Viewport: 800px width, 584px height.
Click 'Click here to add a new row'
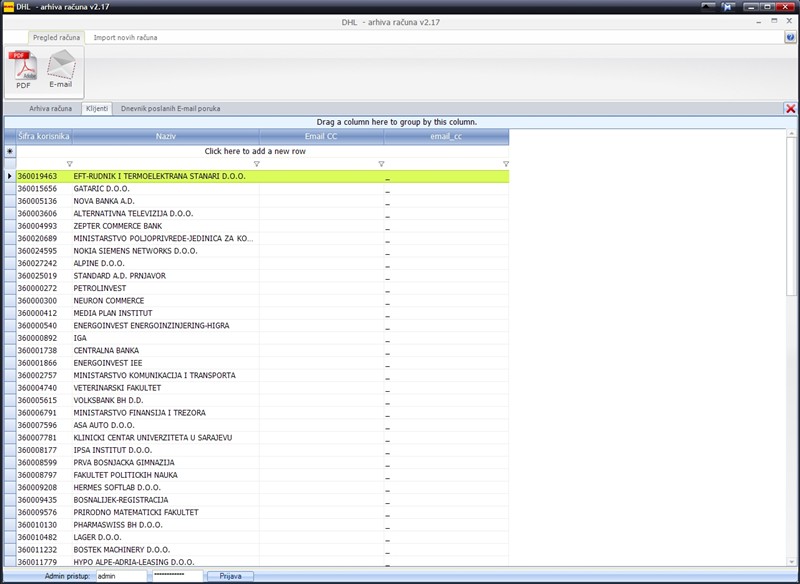point(255,151)
